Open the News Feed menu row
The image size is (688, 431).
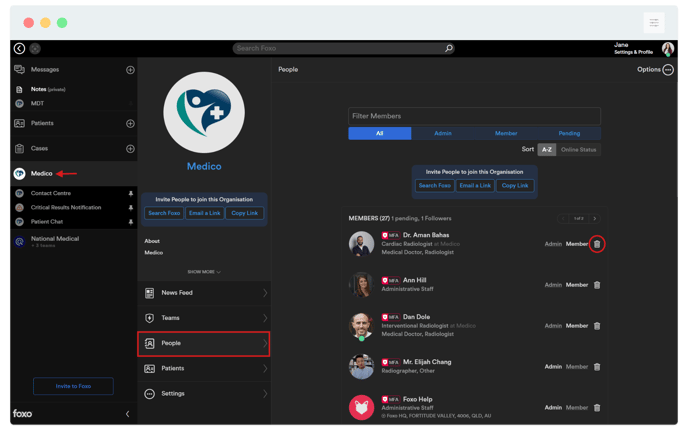pyautogui.click(x=204, y=293)
